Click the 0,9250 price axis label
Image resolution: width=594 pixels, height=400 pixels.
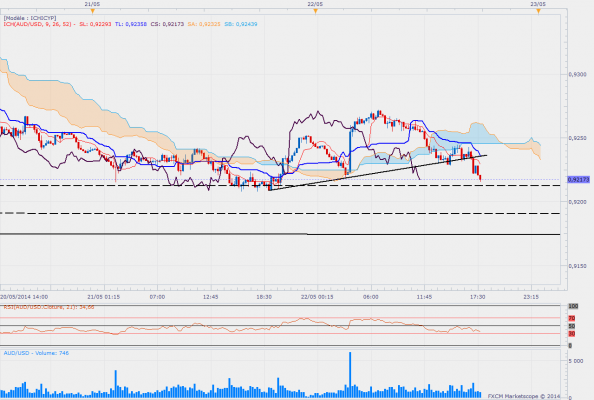pyautogui.click(x=577, y=138)
